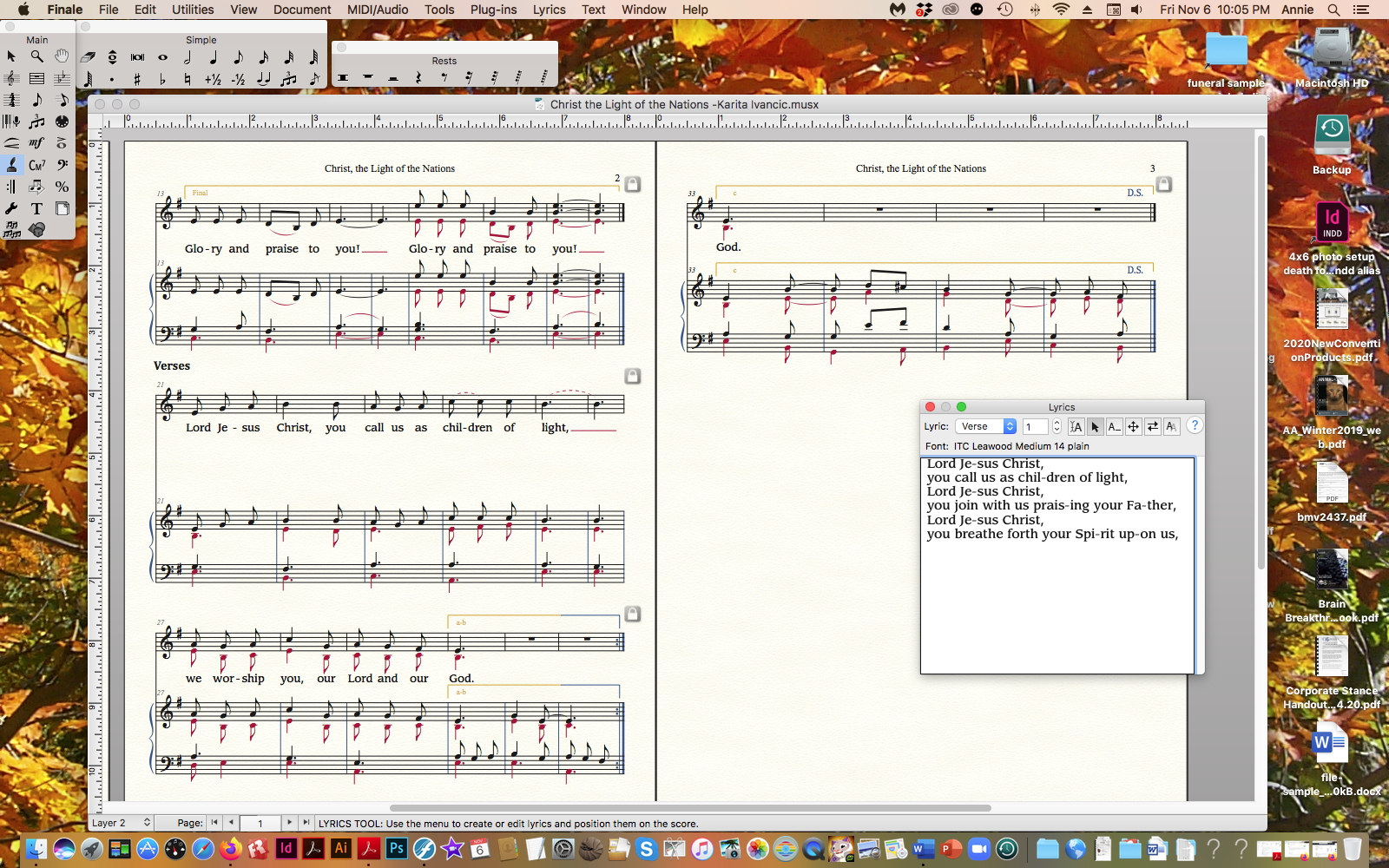Select the Zoom magnifier tool in Main palette
This screenshot has height=868, width=1389.
(x=36, y=56)
